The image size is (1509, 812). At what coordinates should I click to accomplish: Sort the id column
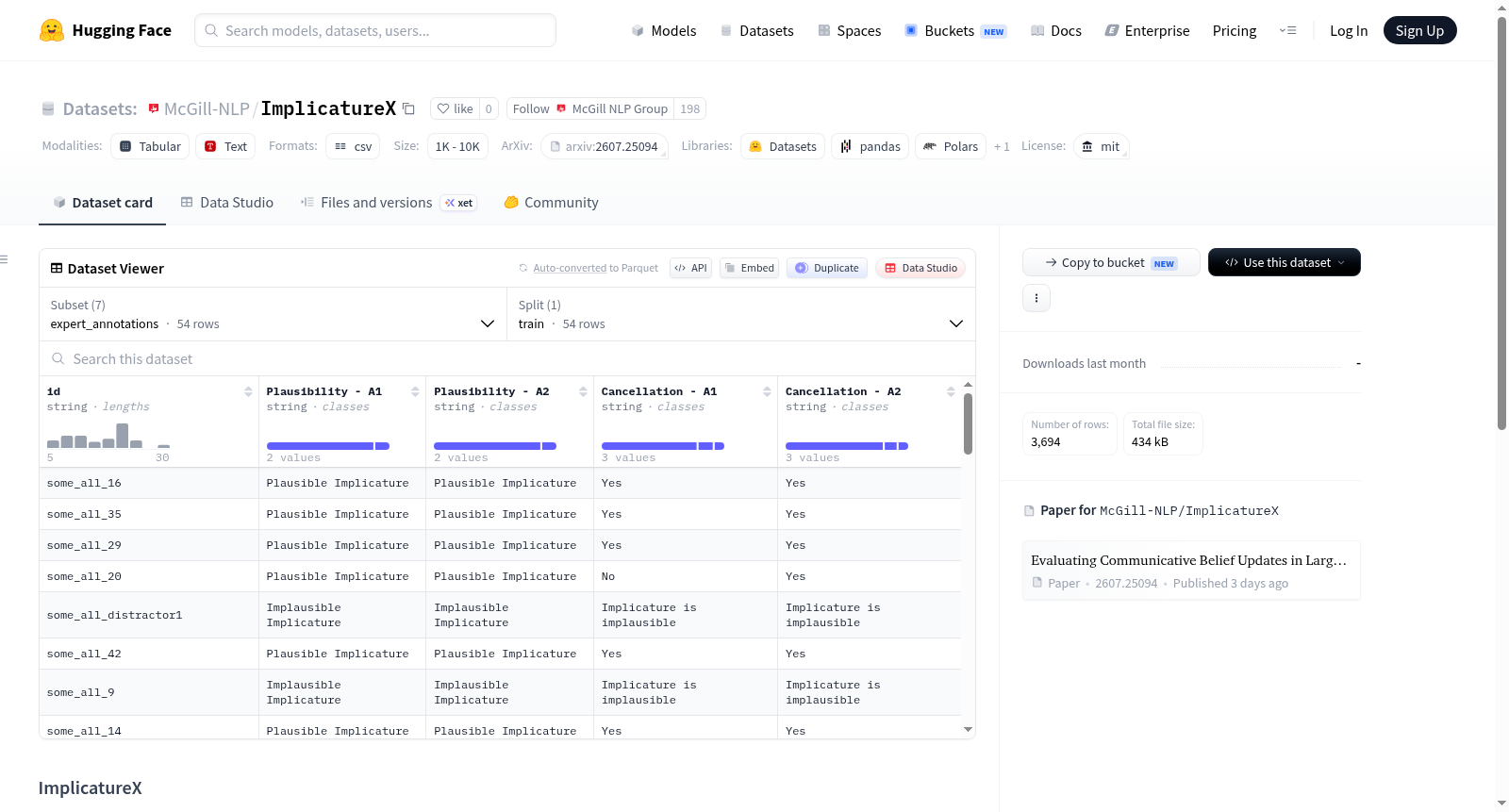tap(248, 391)
